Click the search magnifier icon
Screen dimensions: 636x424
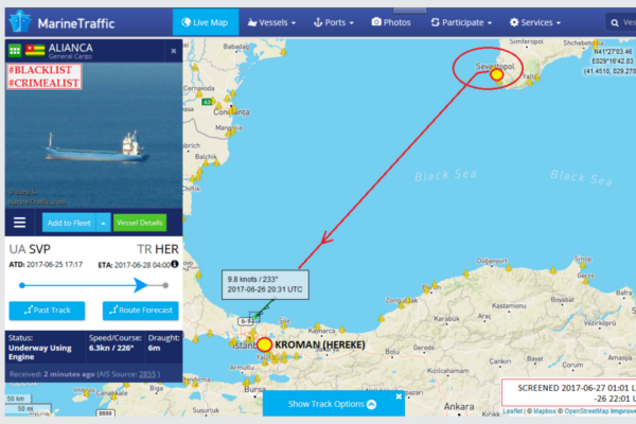point(615,23)
